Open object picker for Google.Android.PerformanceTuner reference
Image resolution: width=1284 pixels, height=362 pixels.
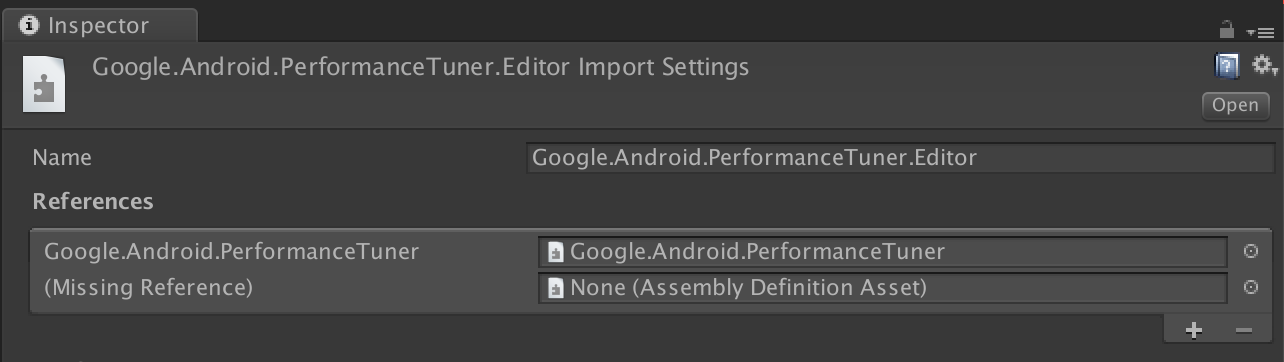point(1250,251)
